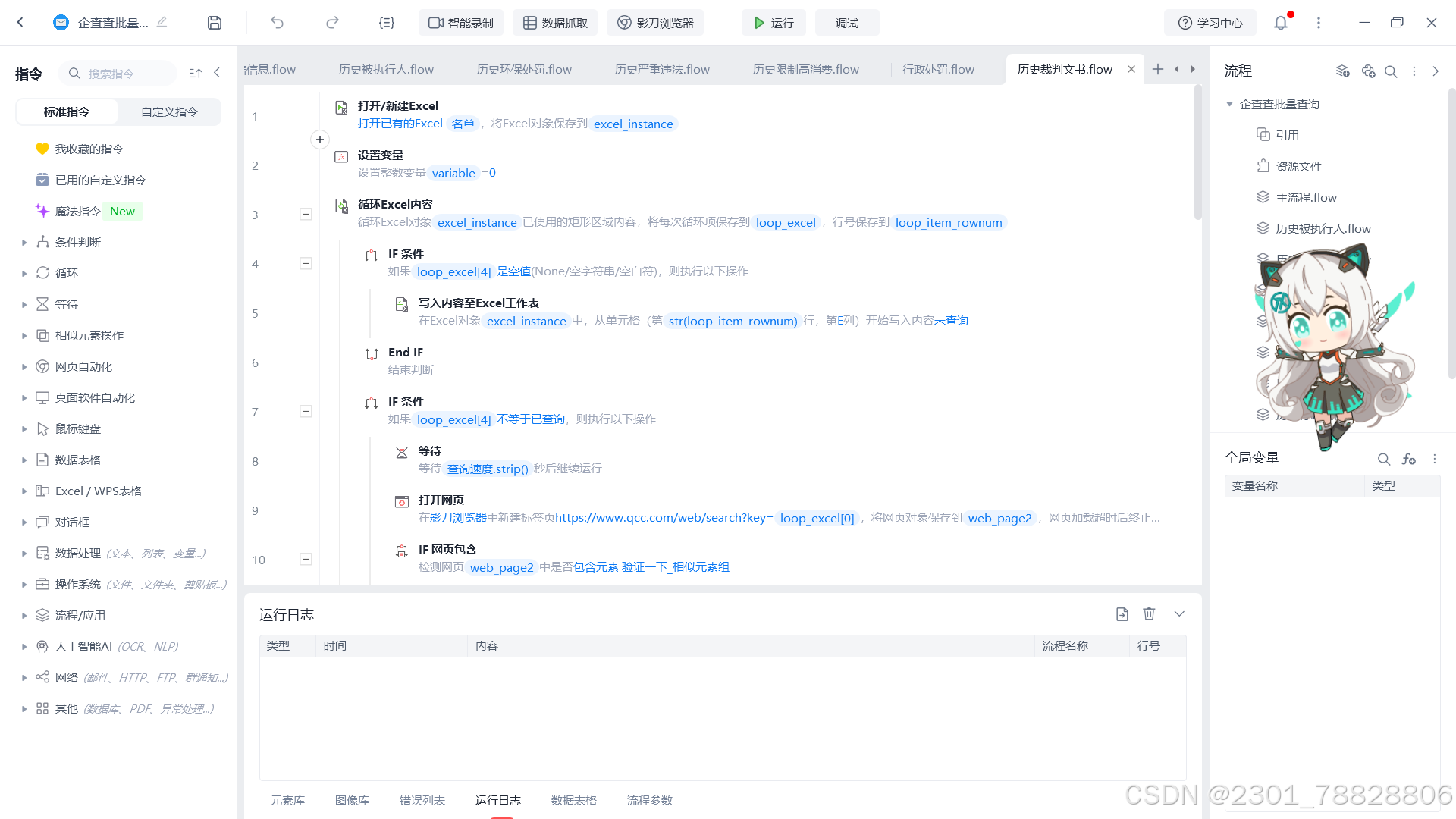Image resolution: width=1456 pixels, height=819 pixels.
Task: Open 主流程.flow in flow tree
Action: 1306,197
